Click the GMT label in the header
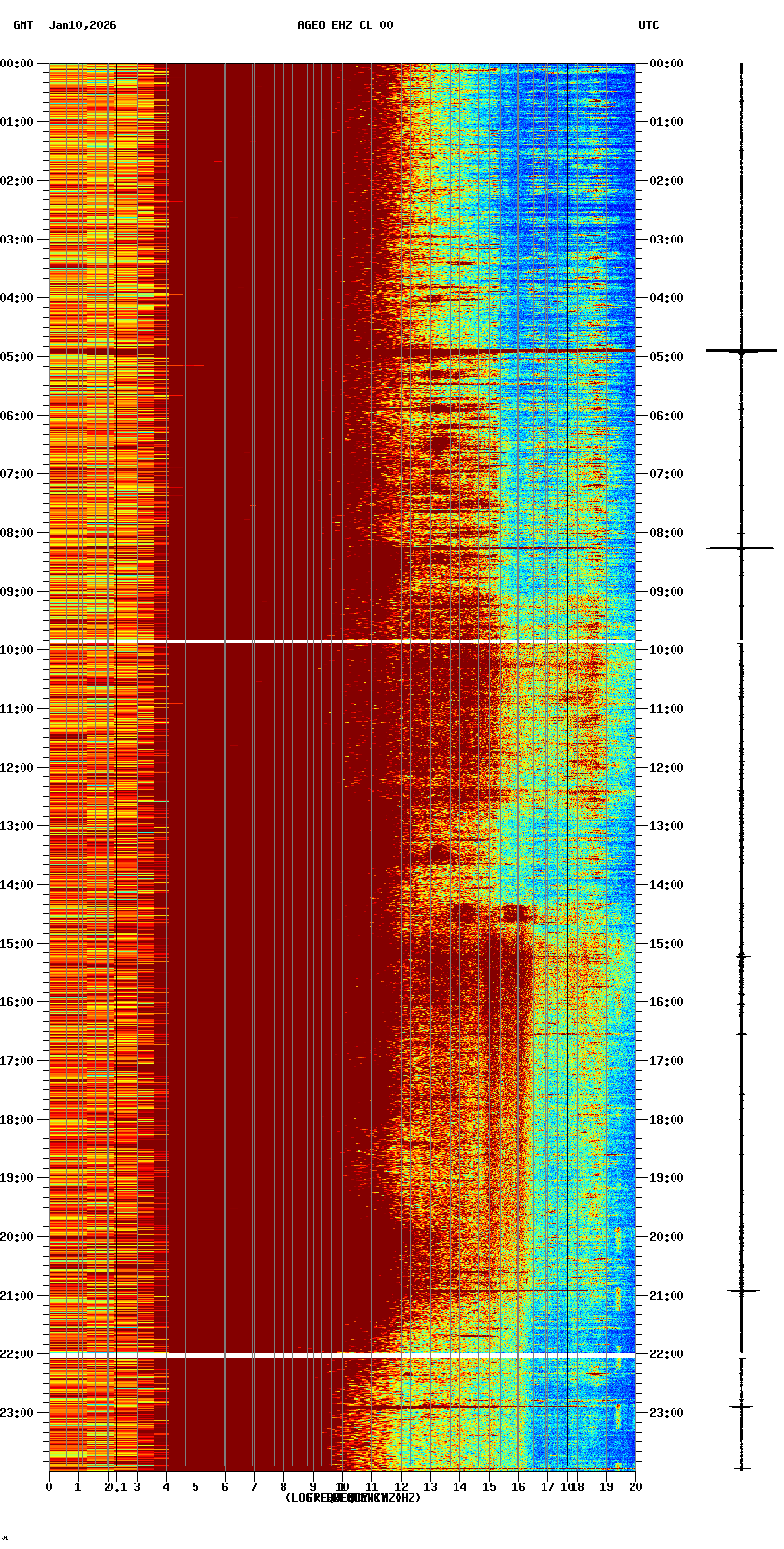This screenshot has height=1549, width=784. 22,25
